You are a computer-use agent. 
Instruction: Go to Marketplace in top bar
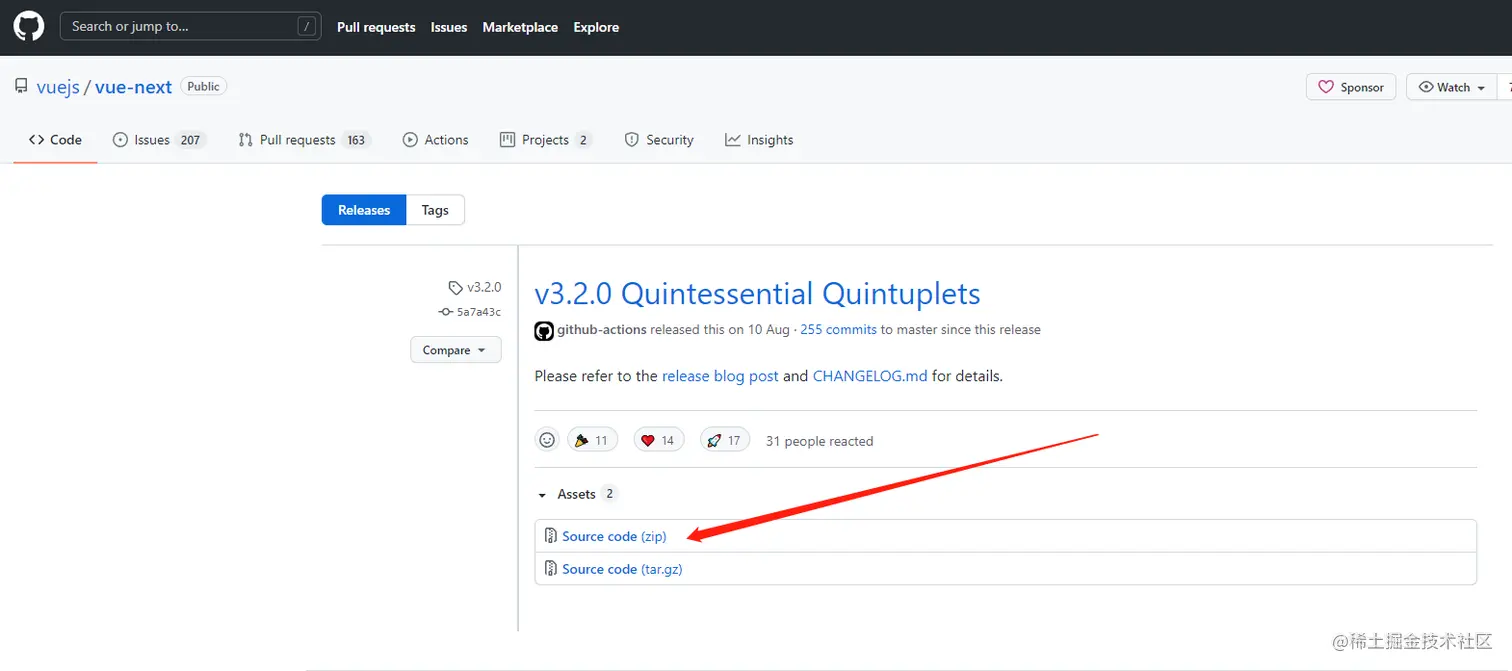520,27
